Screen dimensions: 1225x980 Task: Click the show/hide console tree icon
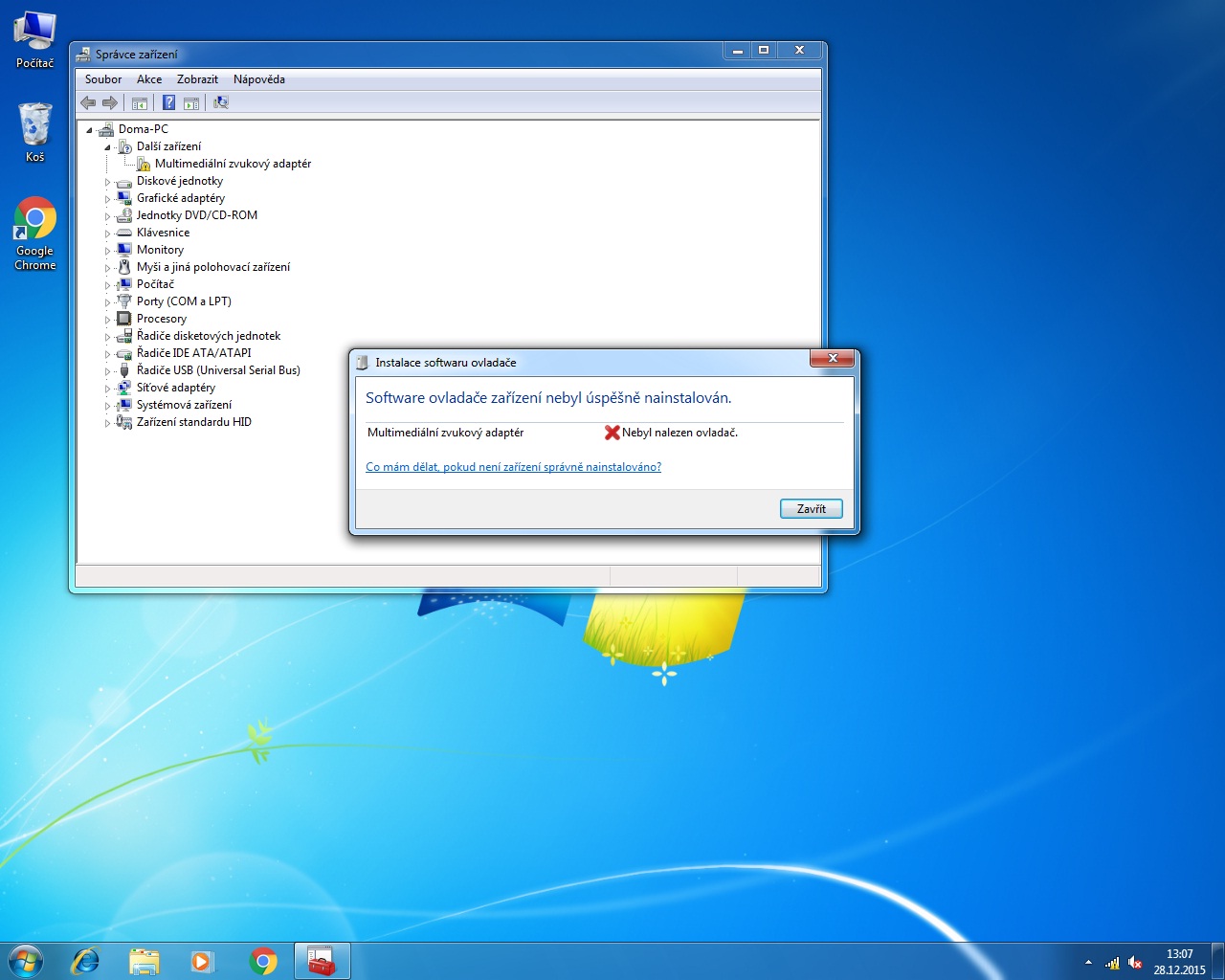coord(140,102)
